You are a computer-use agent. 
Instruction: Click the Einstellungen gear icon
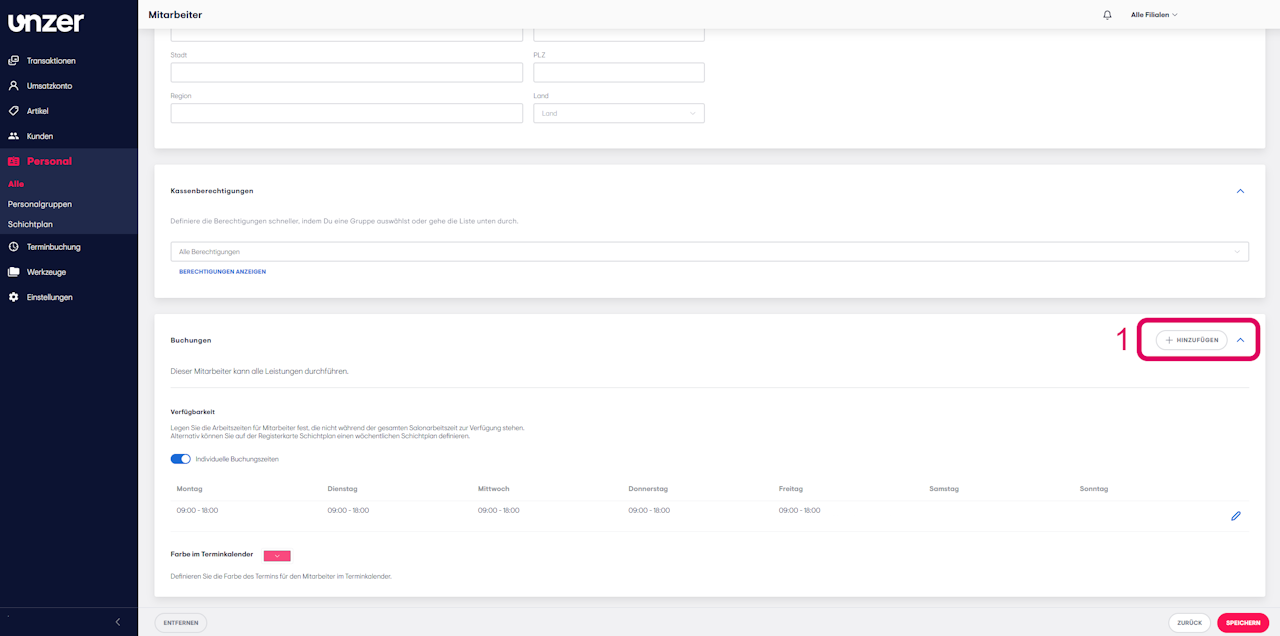[x=14, y=297]
